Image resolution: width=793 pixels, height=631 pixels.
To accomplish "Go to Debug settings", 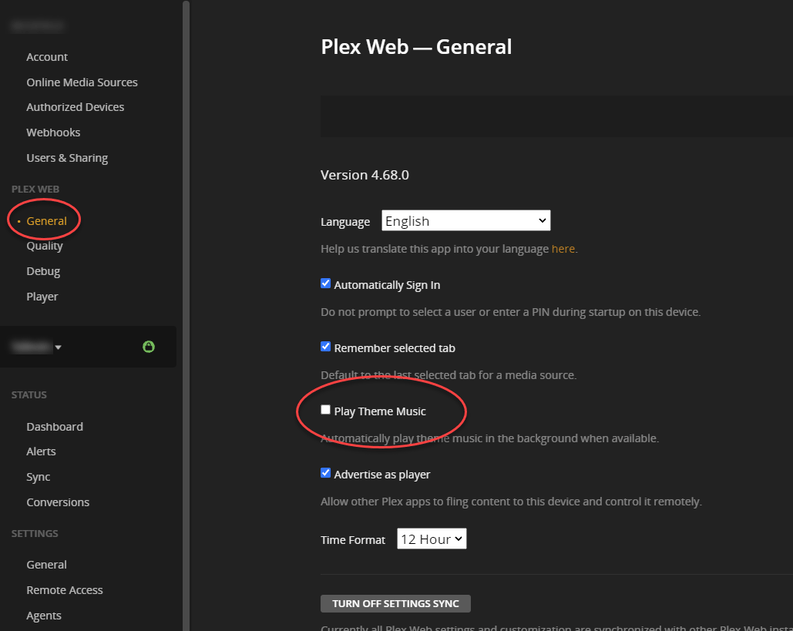I will 43,272.
